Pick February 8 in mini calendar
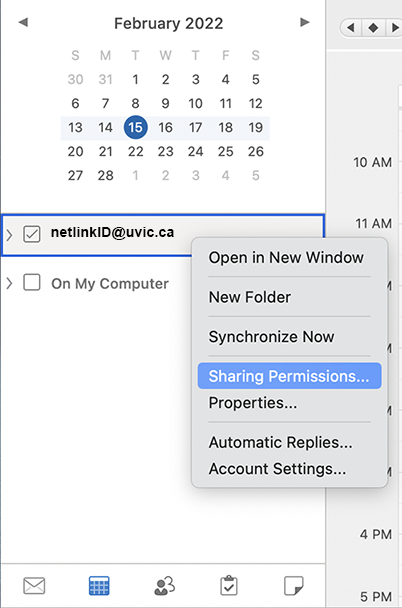Image resolution: width=402 pixels, height=608 pixels. pos(135,104)
